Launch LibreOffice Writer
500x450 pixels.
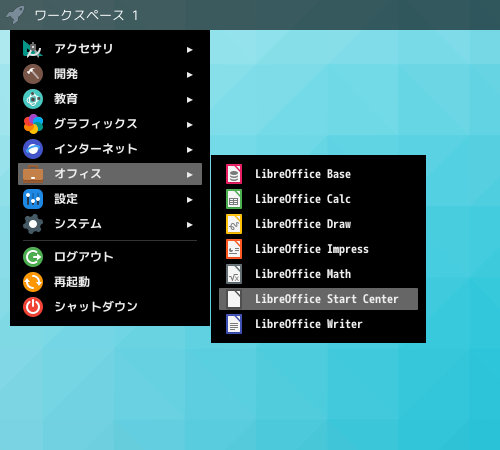tap(318, 324)
